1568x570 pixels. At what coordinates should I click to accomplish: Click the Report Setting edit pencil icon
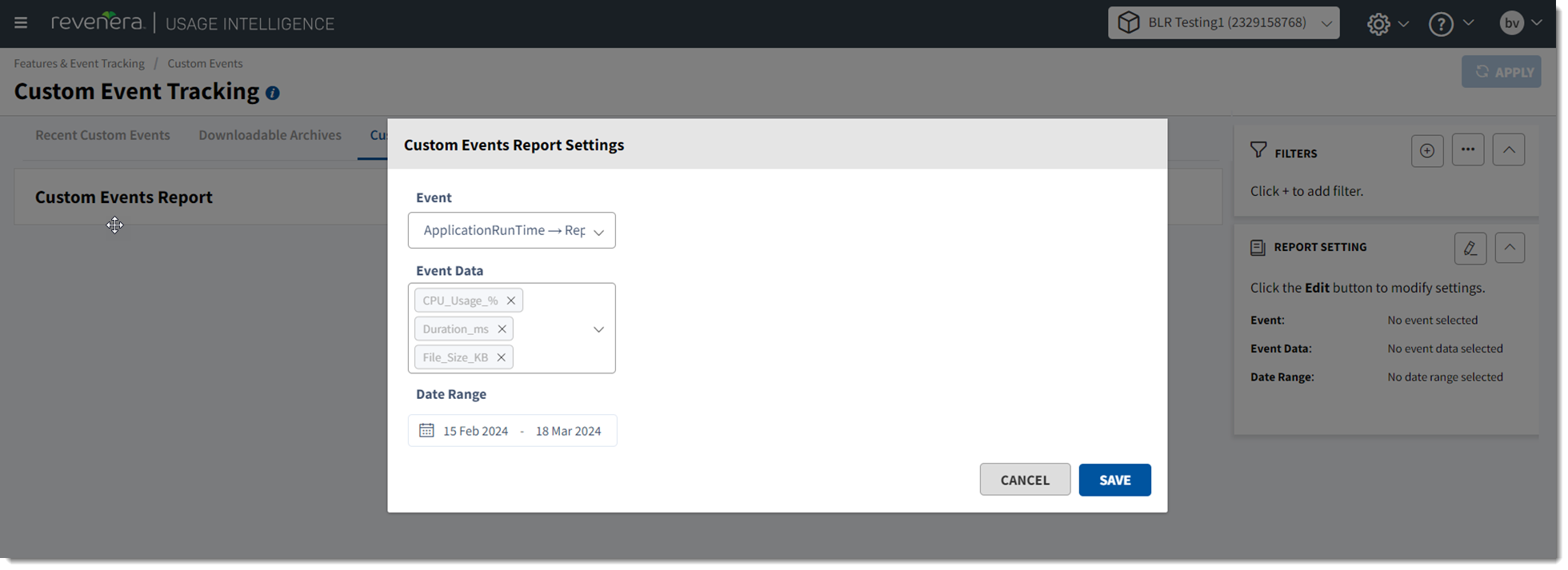point(1470,248)
